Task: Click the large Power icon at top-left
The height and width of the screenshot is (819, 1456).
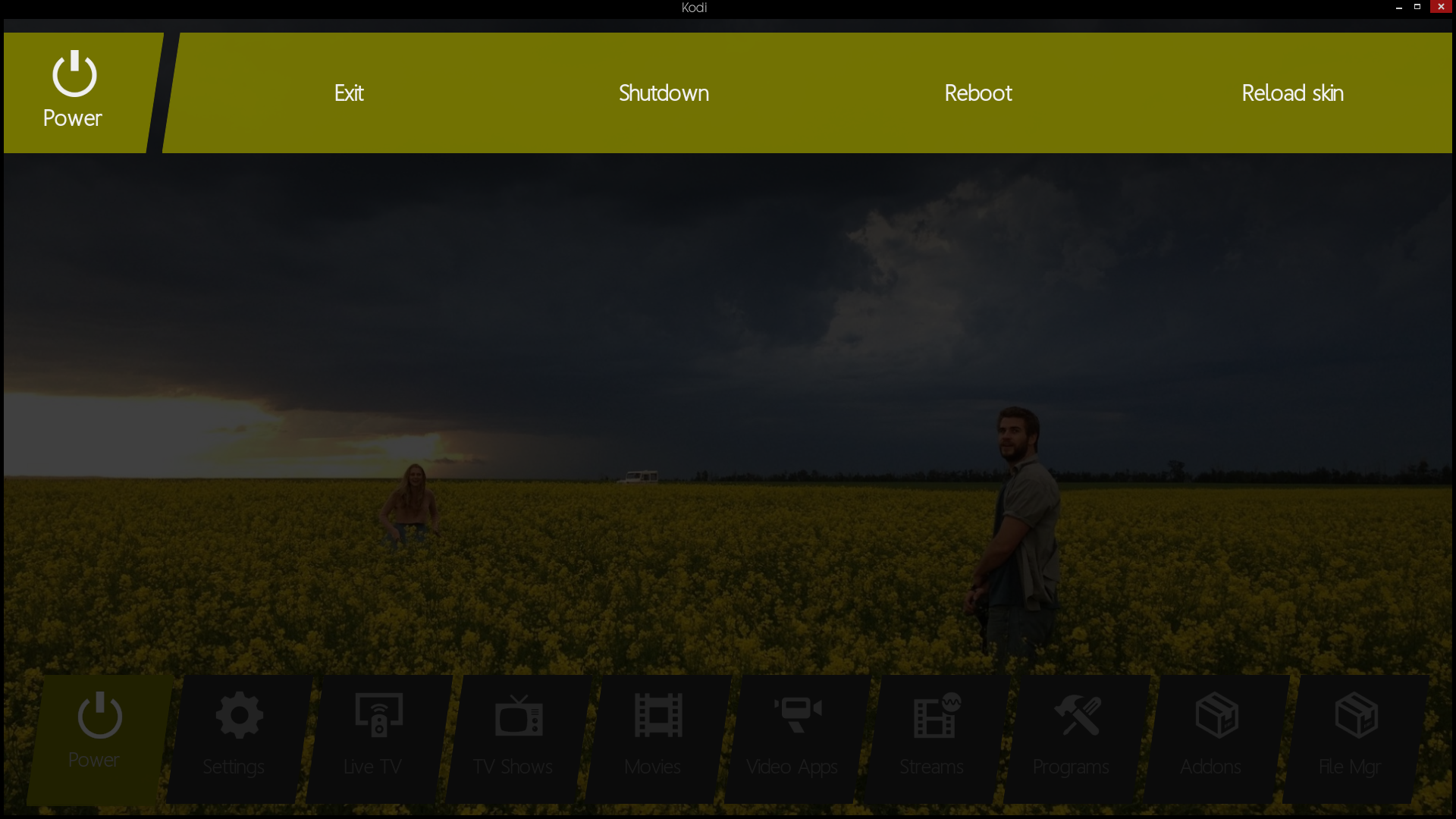Action: pyautogui.click(x=74, y=74)
